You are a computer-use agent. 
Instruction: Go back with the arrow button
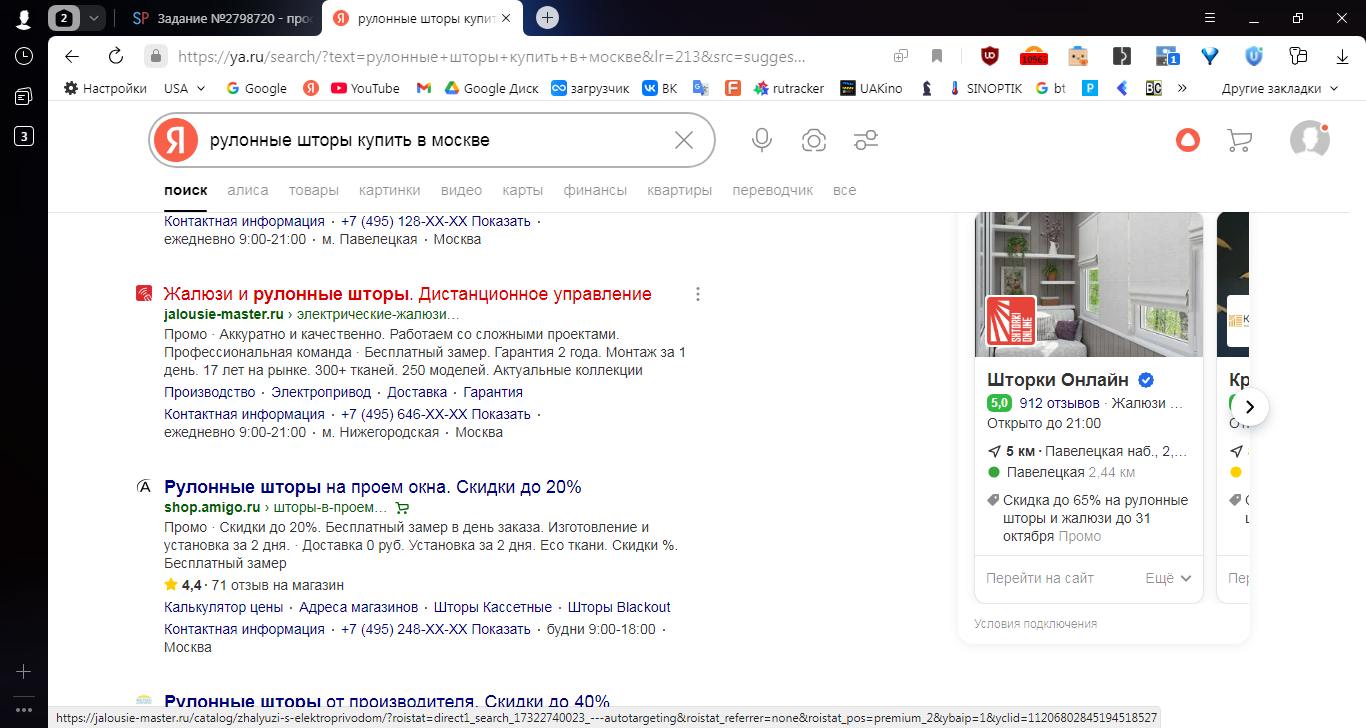coord(71,56)
